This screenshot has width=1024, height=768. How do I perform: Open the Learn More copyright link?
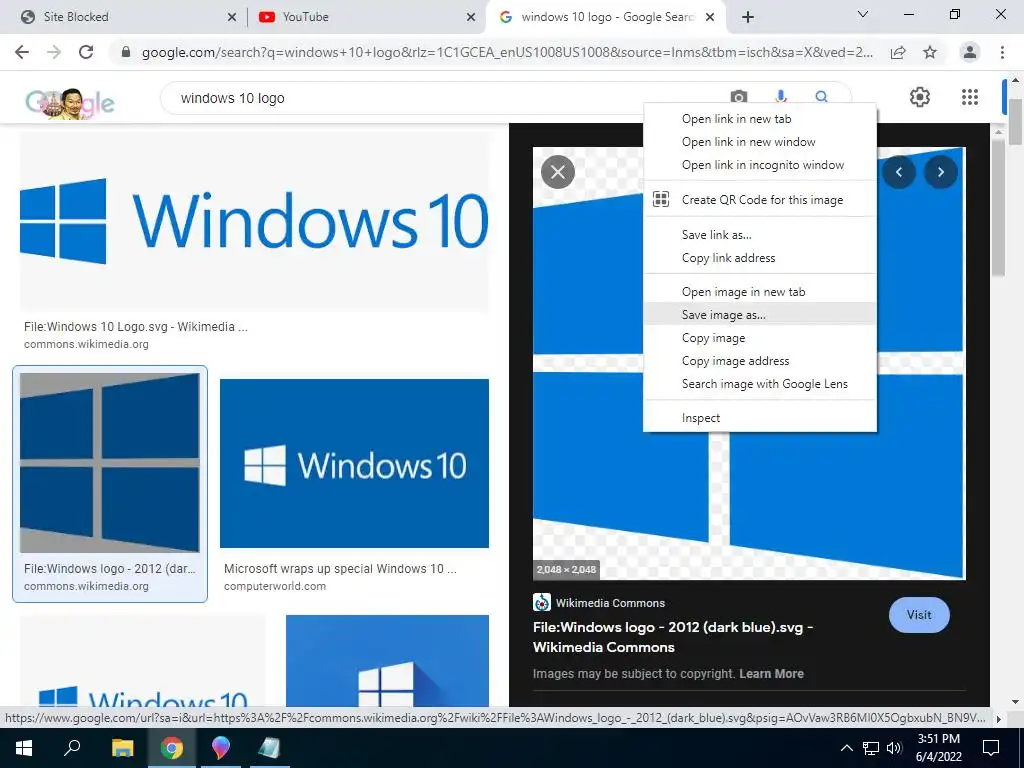click(771, 673)
